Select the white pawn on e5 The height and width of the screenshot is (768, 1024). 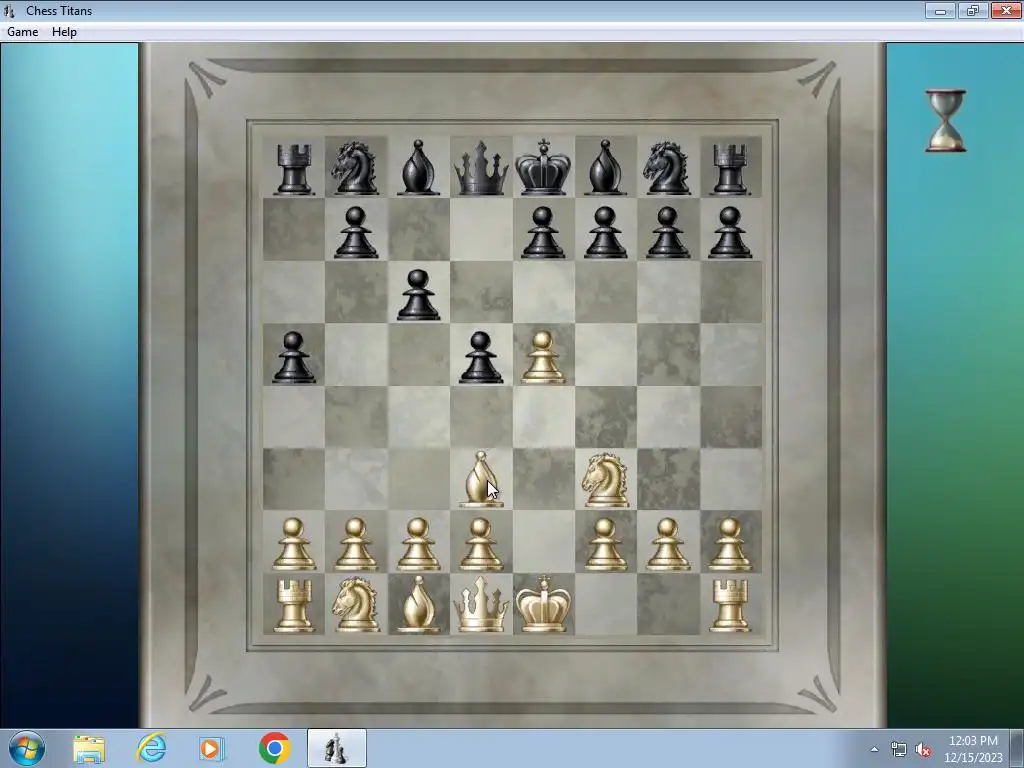click(543, 357)
